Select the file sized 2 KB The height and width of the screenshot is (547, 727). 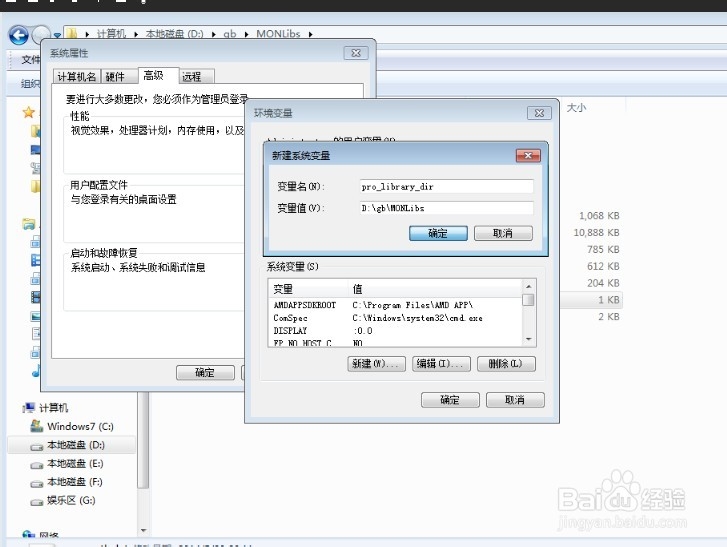(608, 317)
